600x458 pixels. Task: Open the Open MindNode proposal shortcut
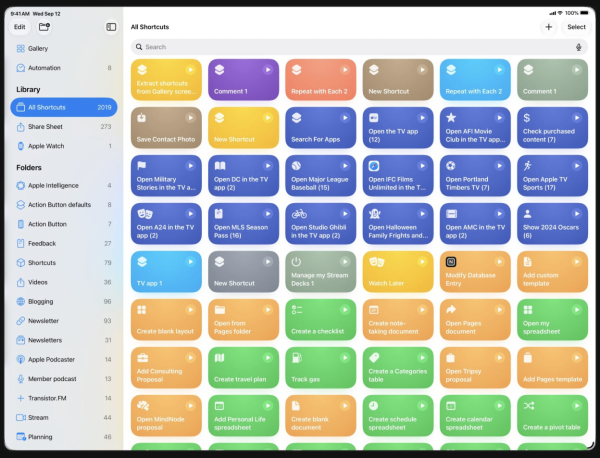tap(166, 416)
